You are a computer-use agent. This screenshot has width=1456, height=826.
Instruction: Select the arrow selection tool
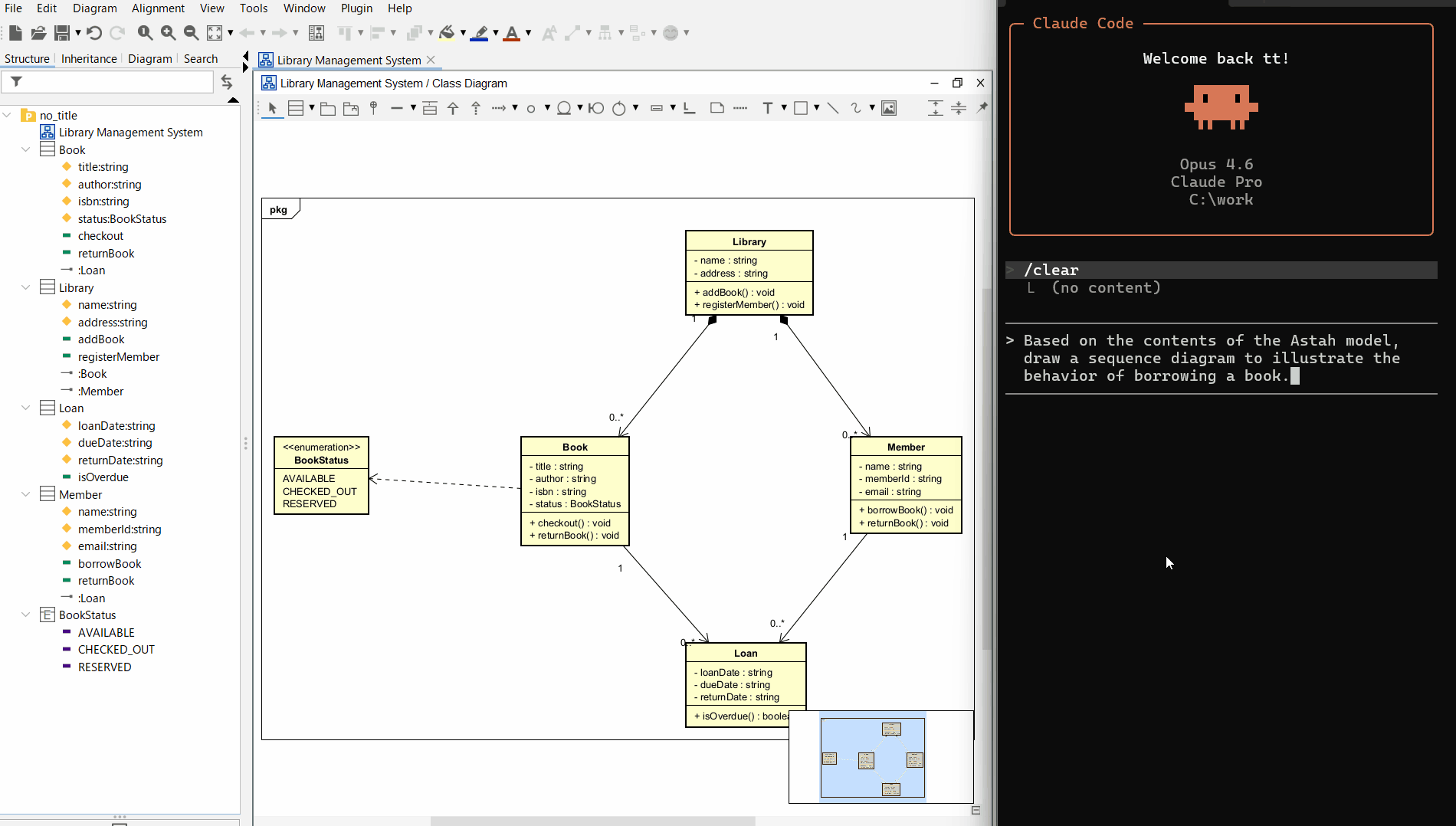pos(273,108)
